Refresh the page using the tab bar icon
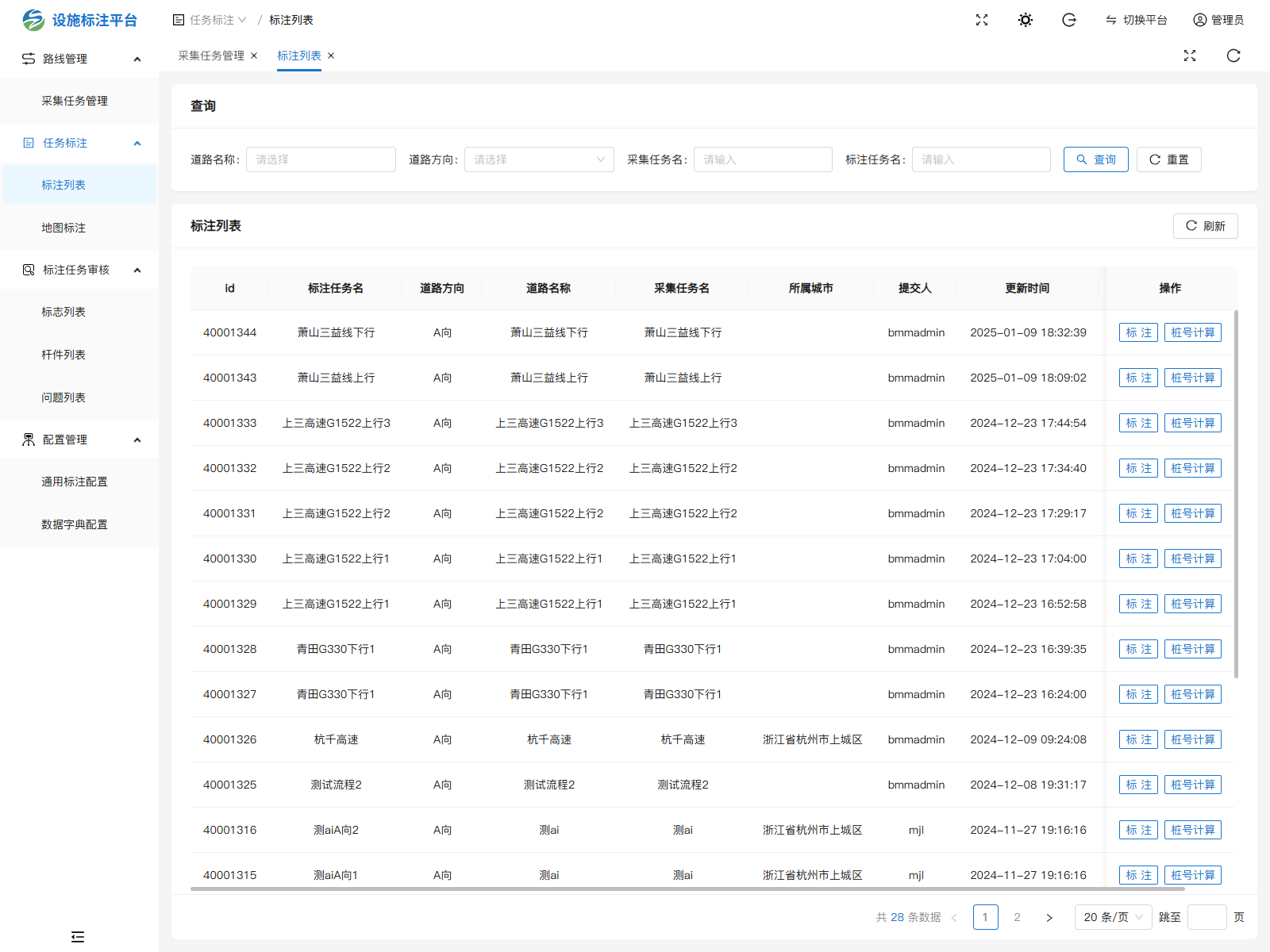 pos(1233,56)
